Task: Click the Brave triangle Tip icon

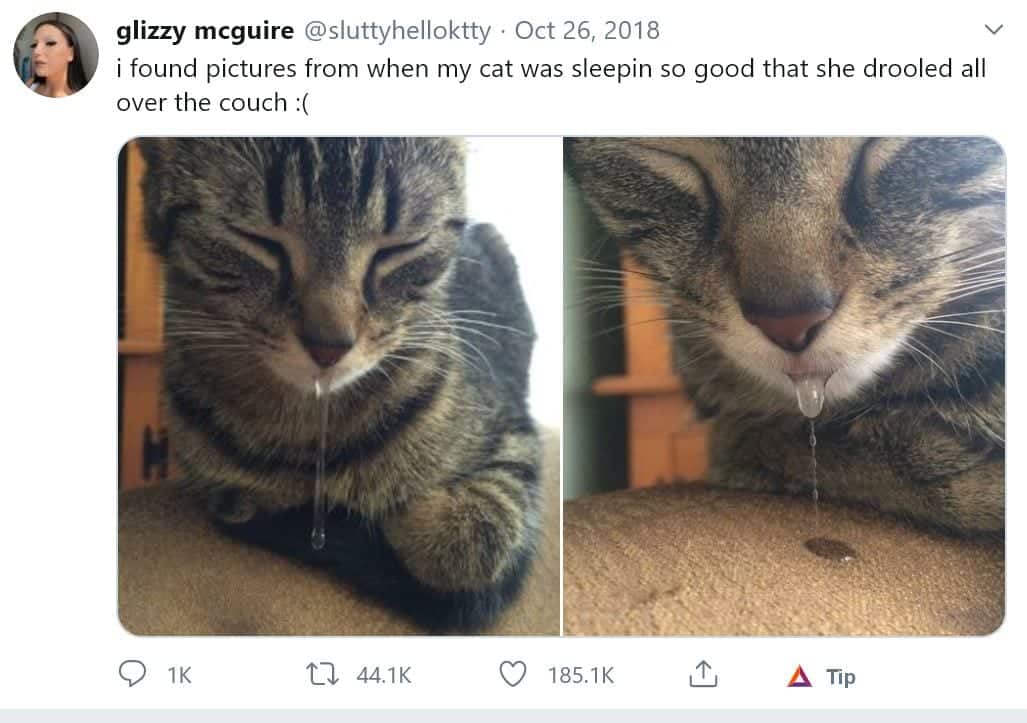Action: [799, 676]
